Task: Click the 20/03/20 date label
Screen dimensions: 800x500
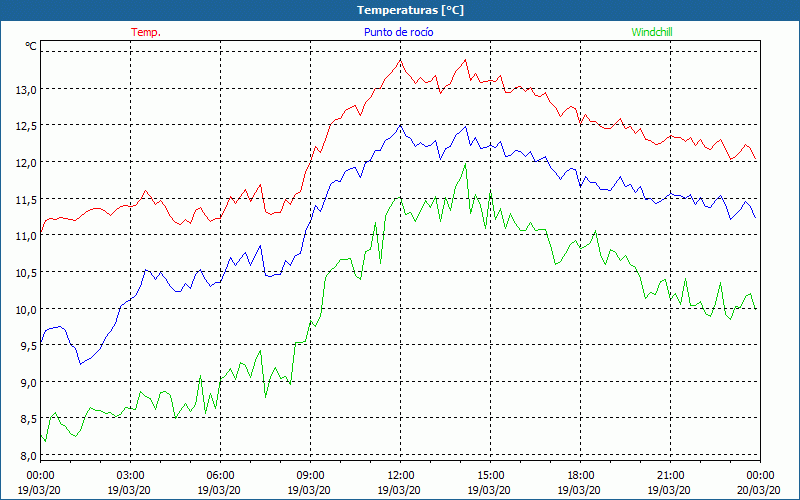Action: tap(759, 490)
